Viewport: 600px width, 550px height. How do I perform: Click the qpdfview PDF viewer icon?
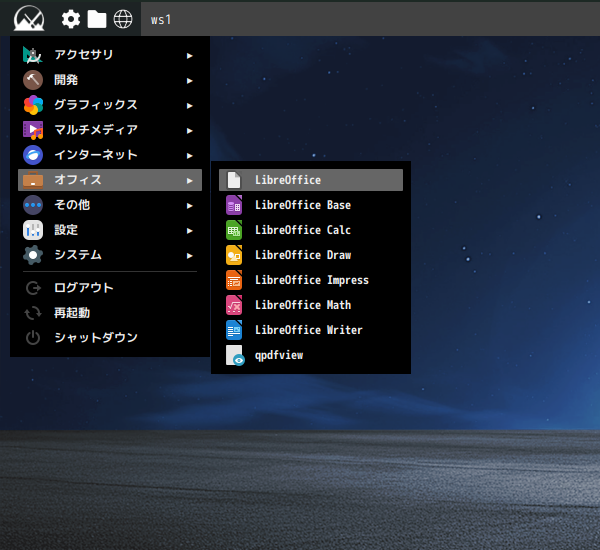[x=234, y=355]
